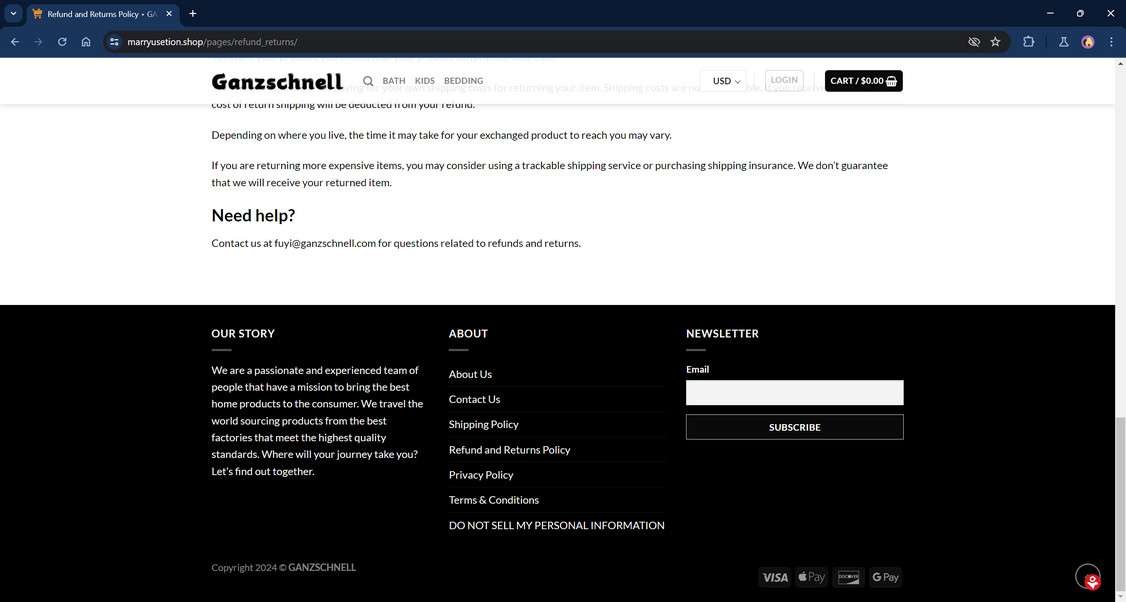Click the Ganzschnell site logo

[276, 81]
